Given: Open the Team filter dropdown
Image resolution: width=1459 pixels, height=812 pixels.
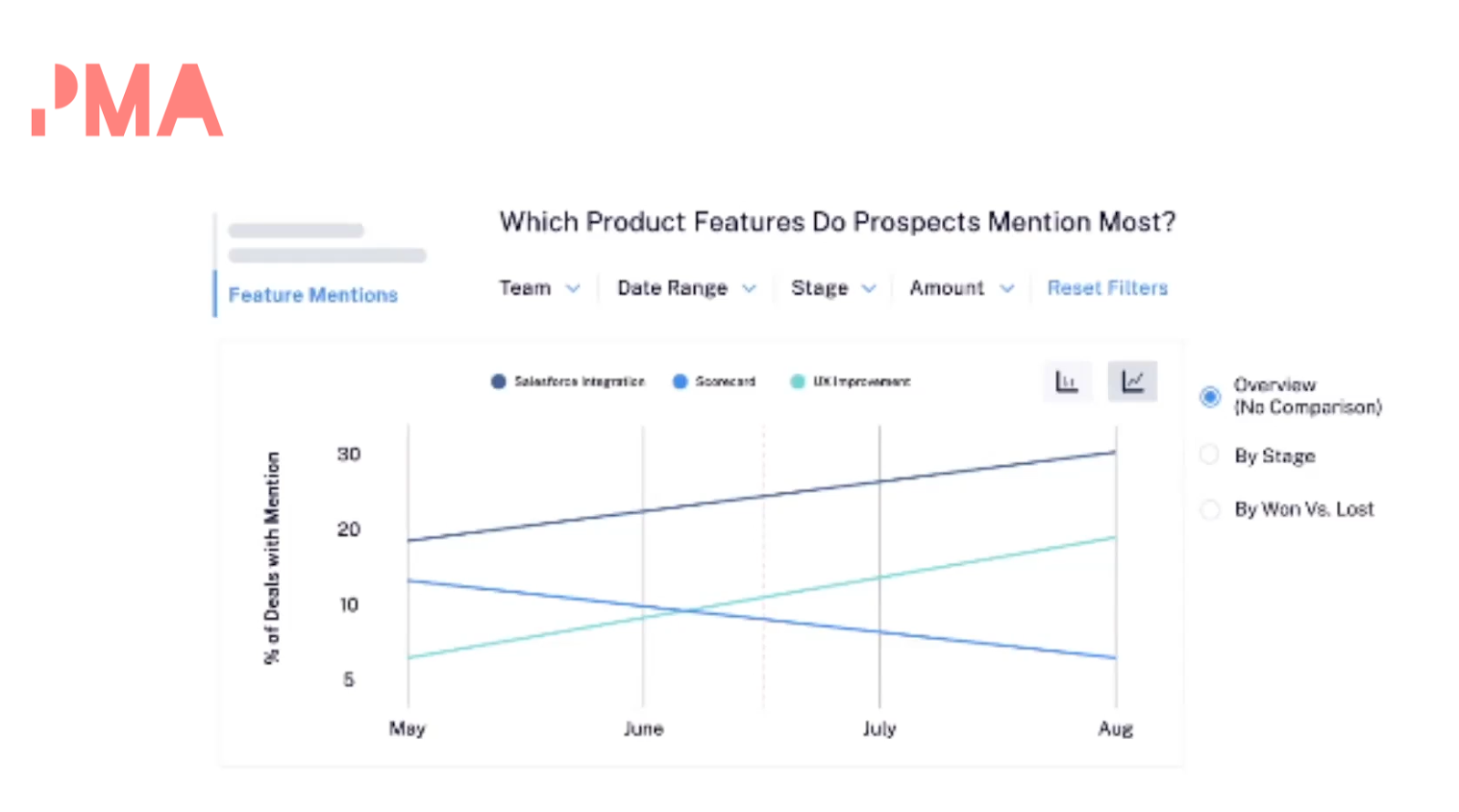Looking at the screenshot, I should [x=540, y=288].
